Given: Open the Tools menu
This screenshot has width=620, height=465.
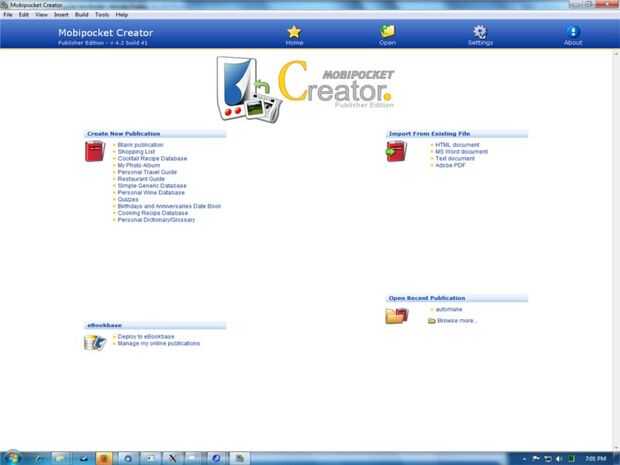Looking at the screenshot, I should 102,15.
